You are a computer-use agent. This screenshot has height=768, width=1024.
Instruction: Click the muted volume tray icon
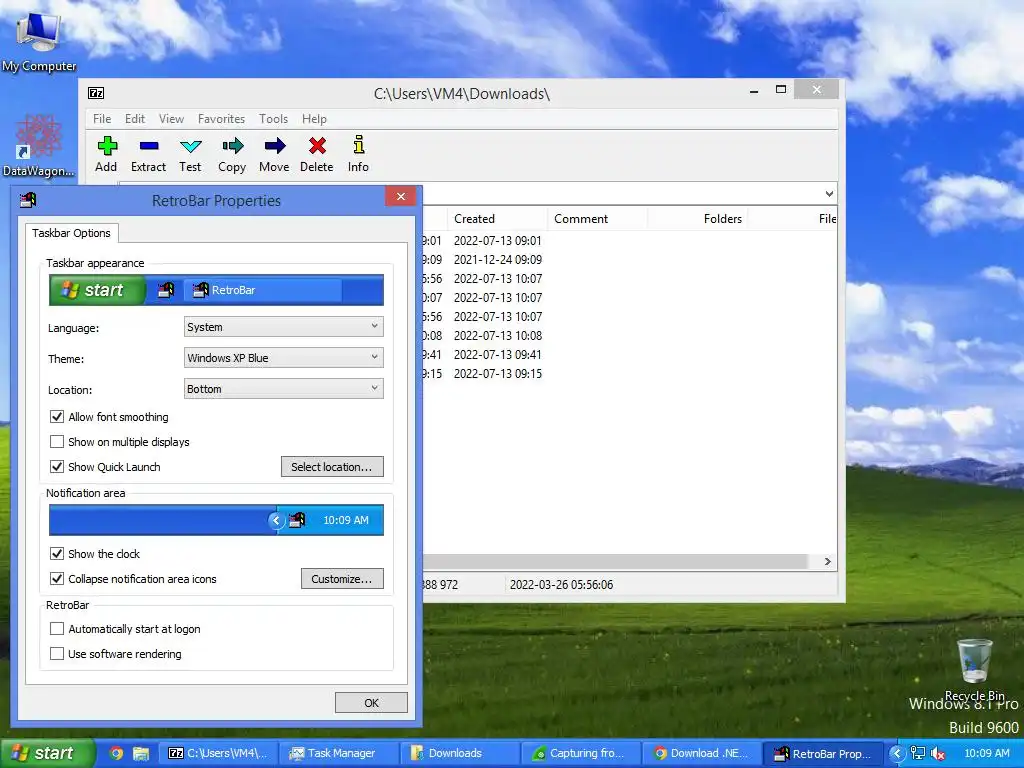tap(938, 753)
